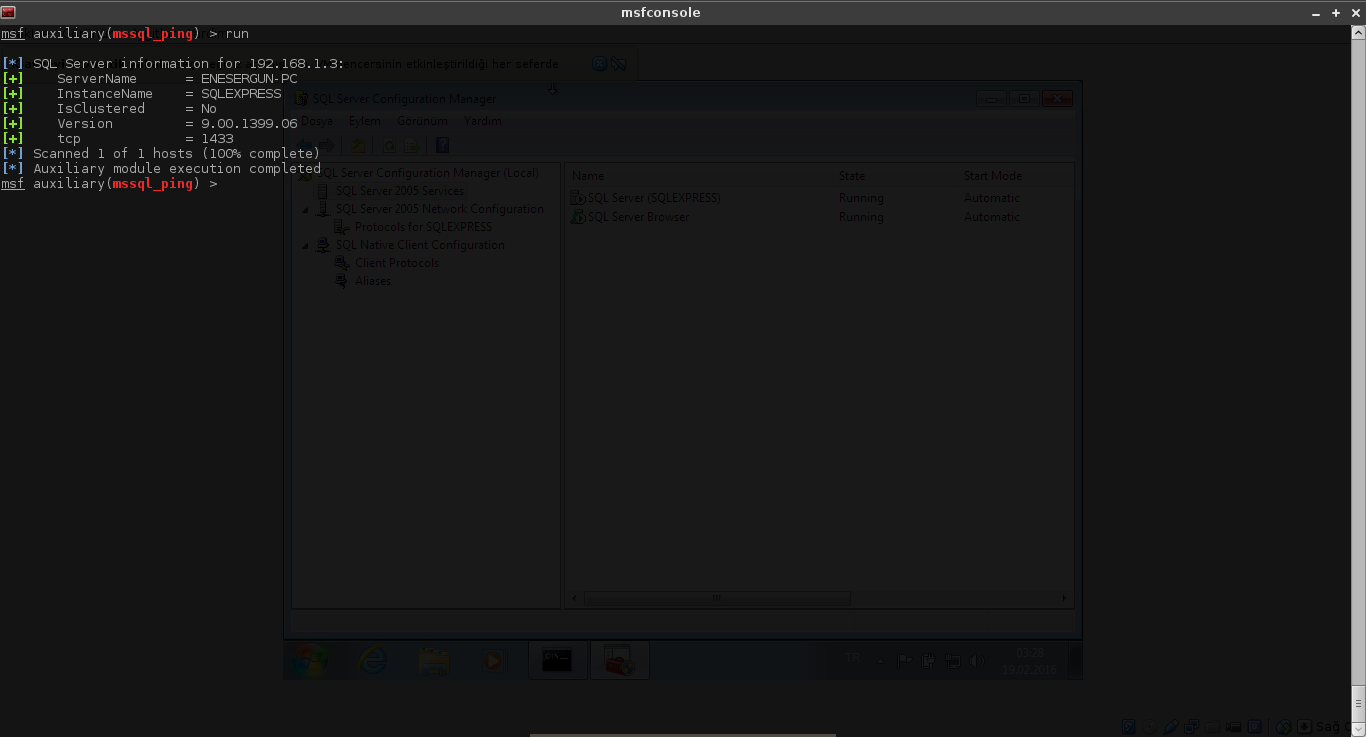
Task: Click the network icon in the system tray
Action: 951,661
